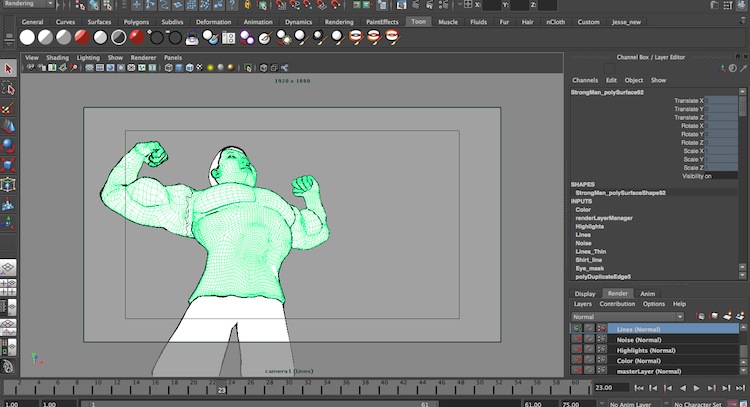Select the Highlights render layer
The height and width of the screenshot is (407, 750).
tap(647, 350)
